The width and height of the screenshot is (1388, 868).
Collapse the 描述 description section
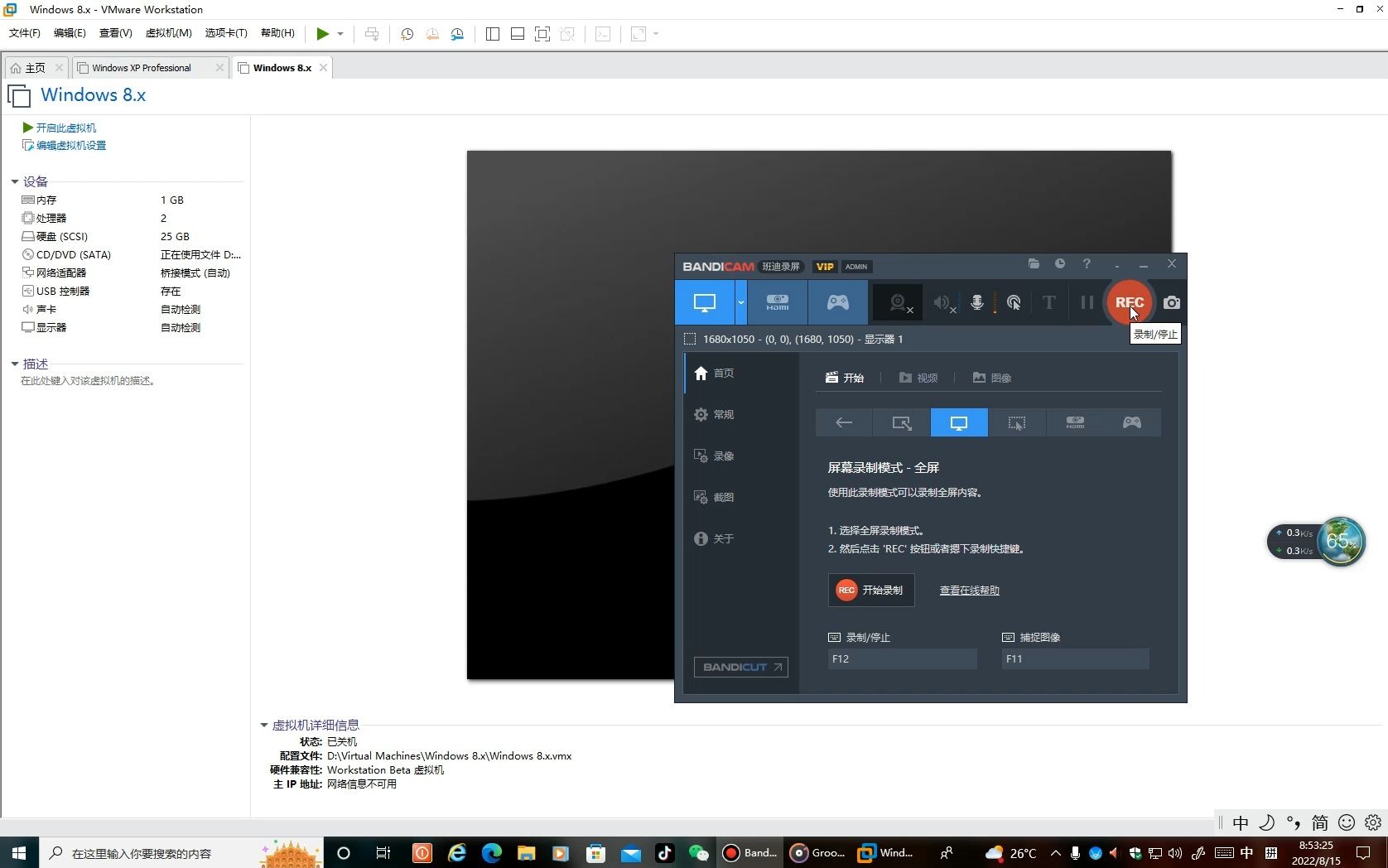[15, 364]
